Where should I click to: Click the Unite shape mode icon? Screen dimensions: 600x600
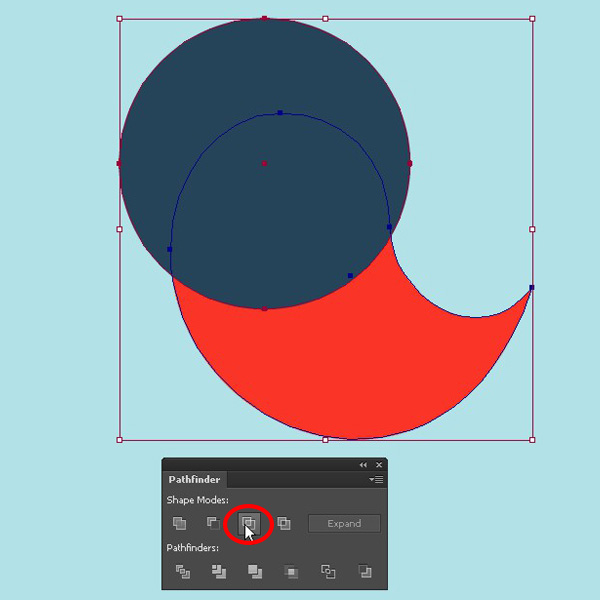click(x=179, y=523)
